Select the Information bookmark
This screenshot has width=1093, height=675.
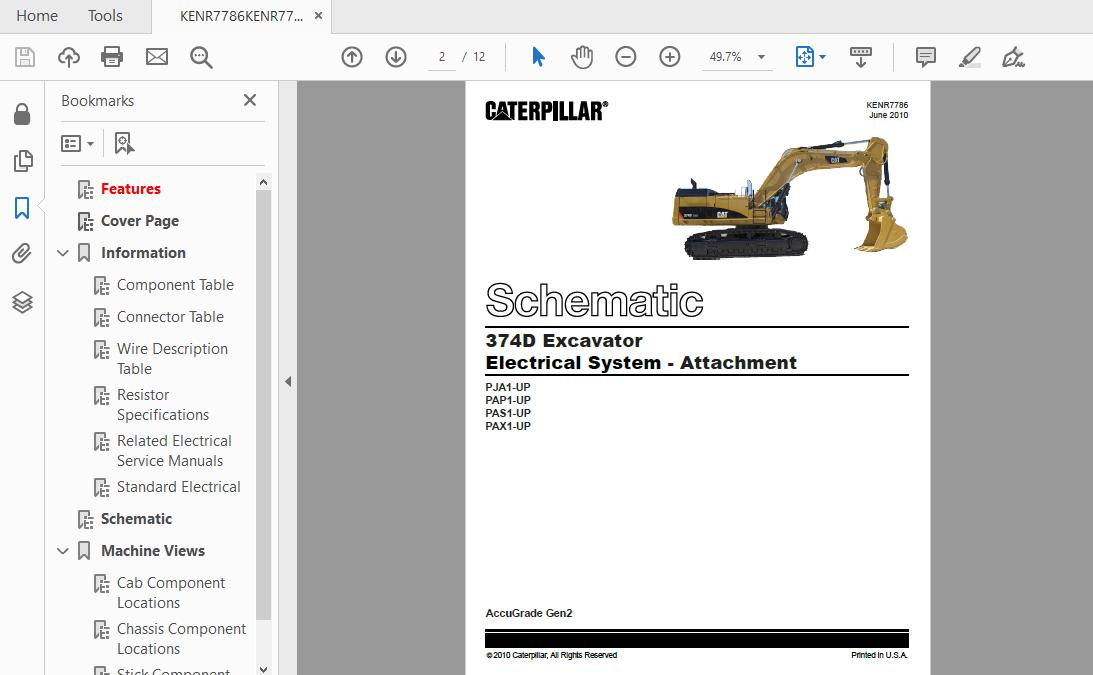pyautogui.click(x=143, y=253)
